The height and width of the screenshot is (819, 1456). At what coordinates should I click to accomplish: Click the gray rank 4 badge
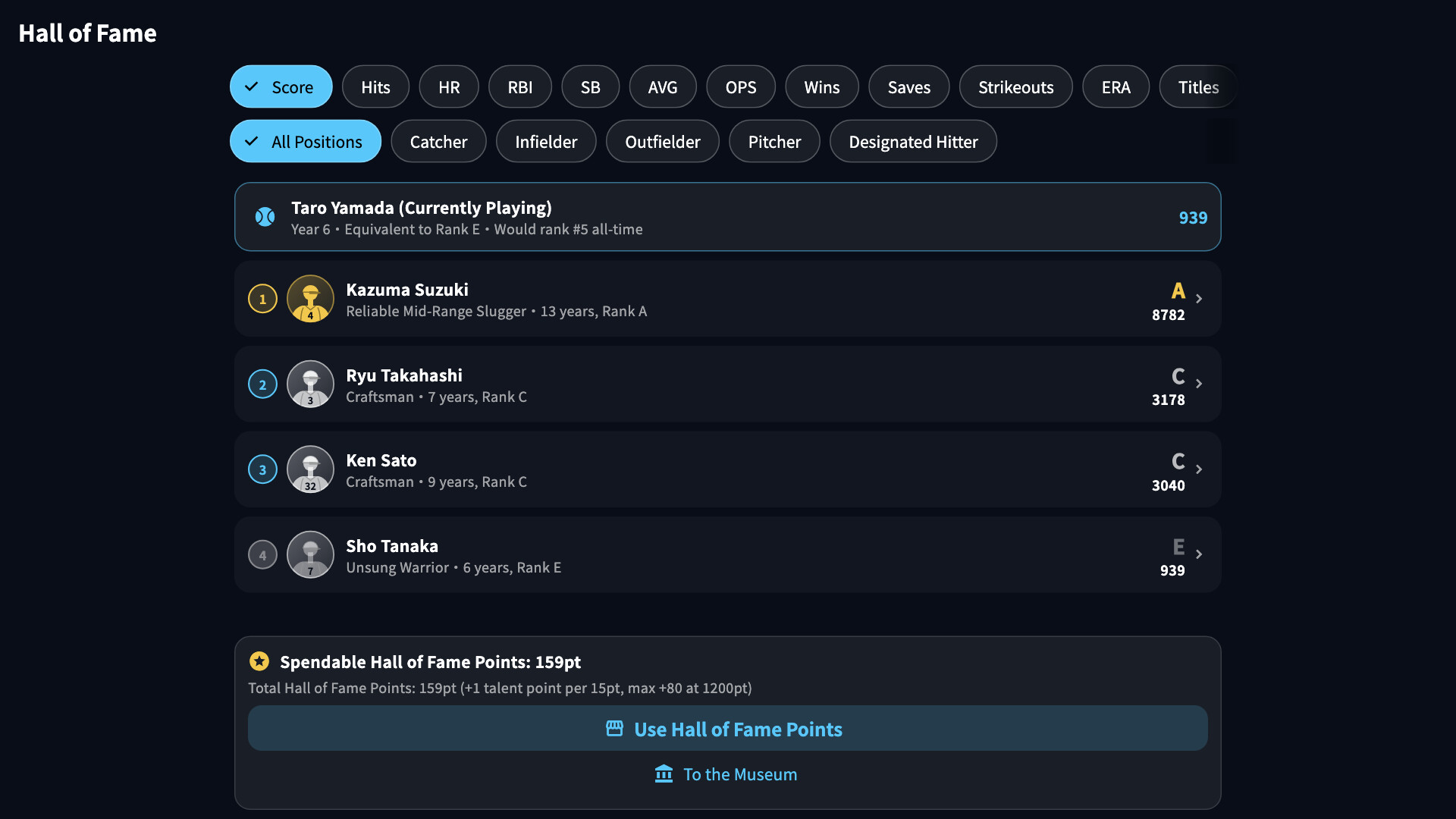click(262, 555)
